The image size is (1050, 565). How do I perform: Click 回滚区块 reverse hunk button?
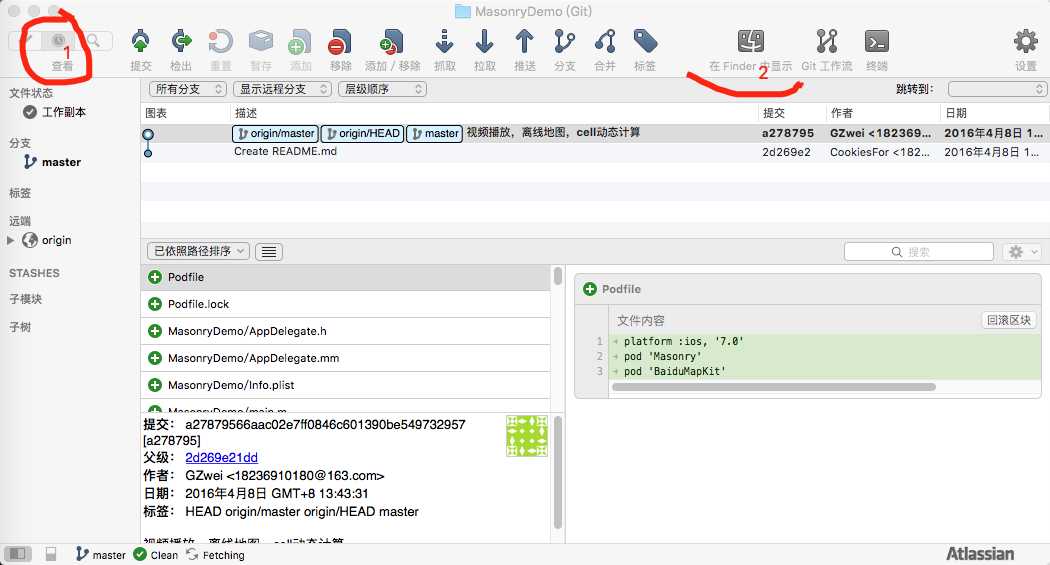(1008, 320)
